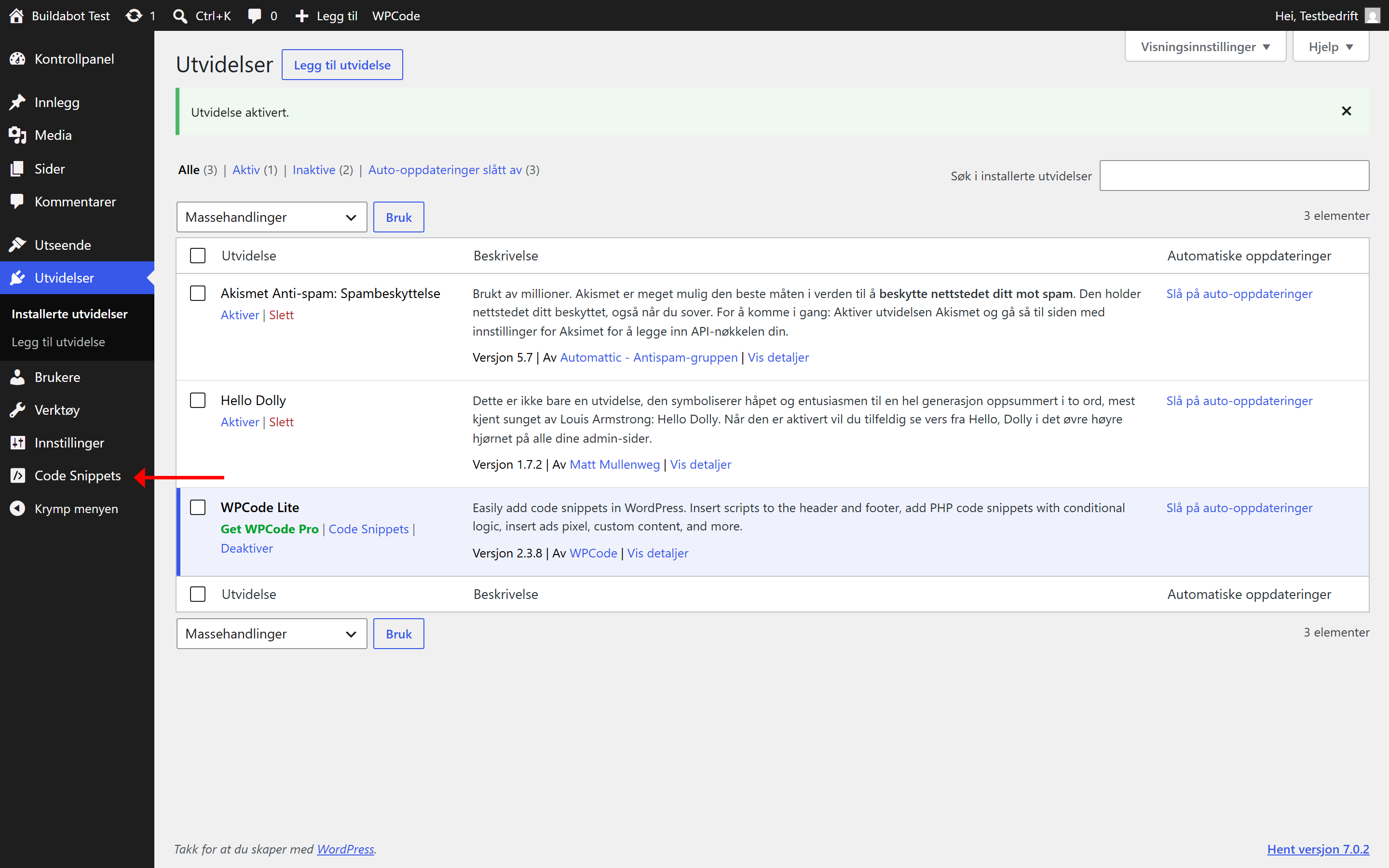Expand Visningsinnstillinger panel
Viewport: 1389px width, 868px height.
(1205, 46)
